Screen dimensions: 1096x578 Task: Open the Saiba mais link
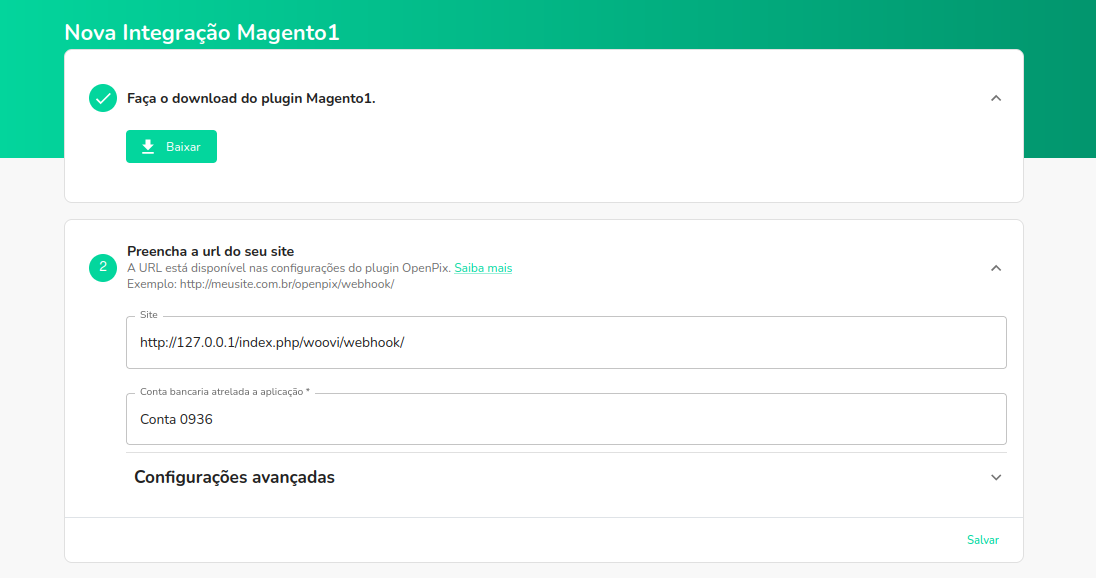point(483,268)
